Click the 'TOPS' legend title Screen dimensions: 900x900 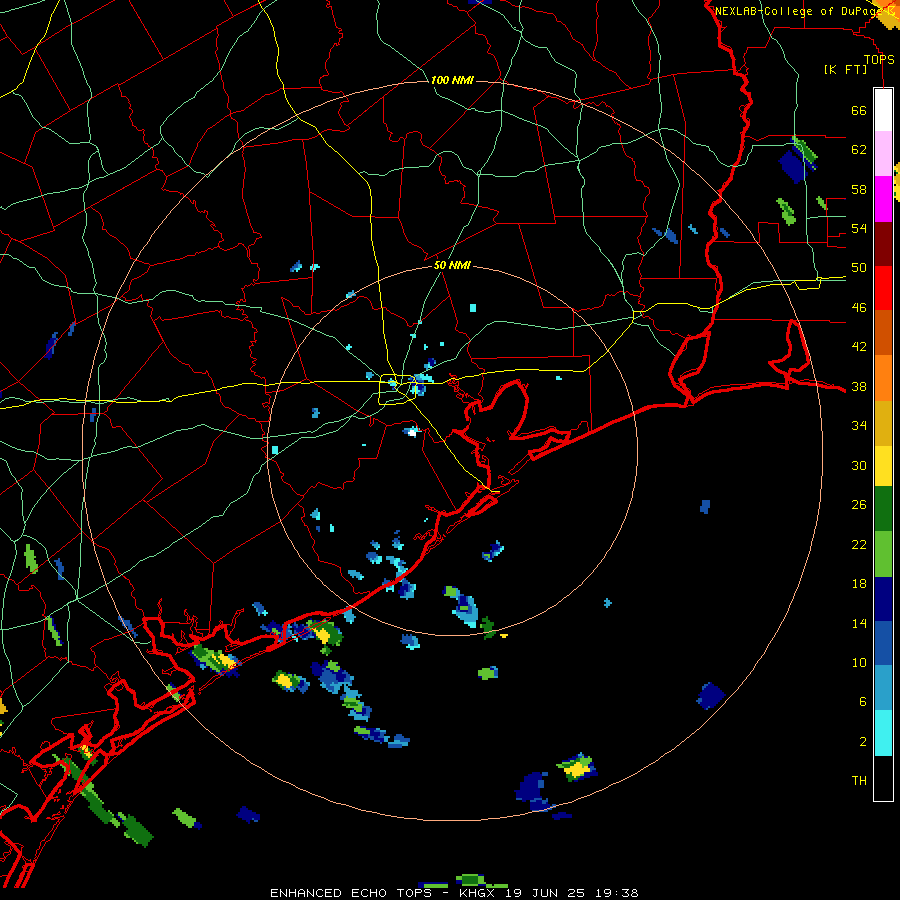pyautogui.click(x=879, y=60)
